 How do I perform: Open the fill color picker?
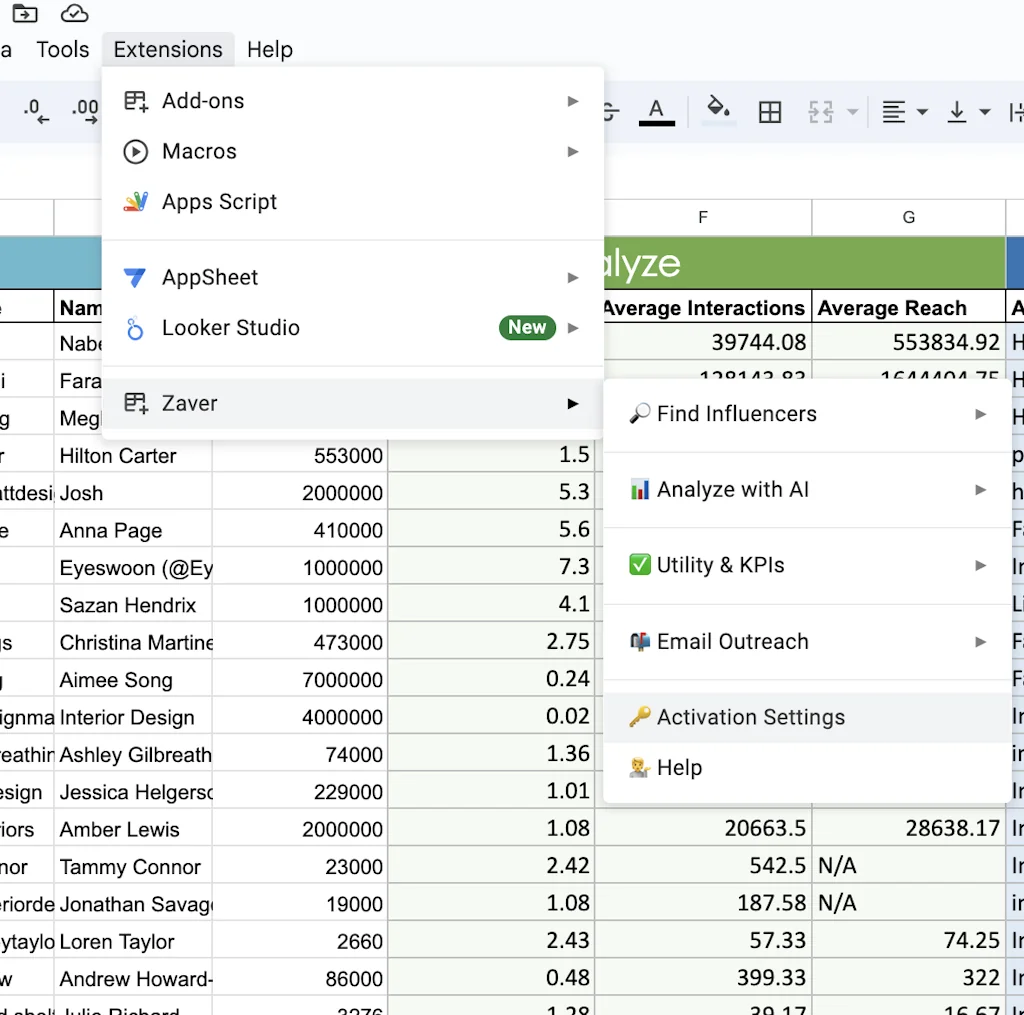pyautogui.click(x=718, y=111)
